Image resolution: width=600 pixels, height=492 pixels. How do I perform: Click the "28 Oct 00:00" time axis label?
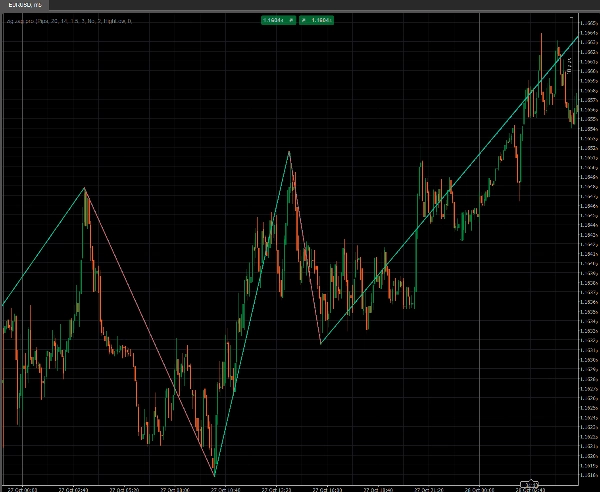pos(482,489)
